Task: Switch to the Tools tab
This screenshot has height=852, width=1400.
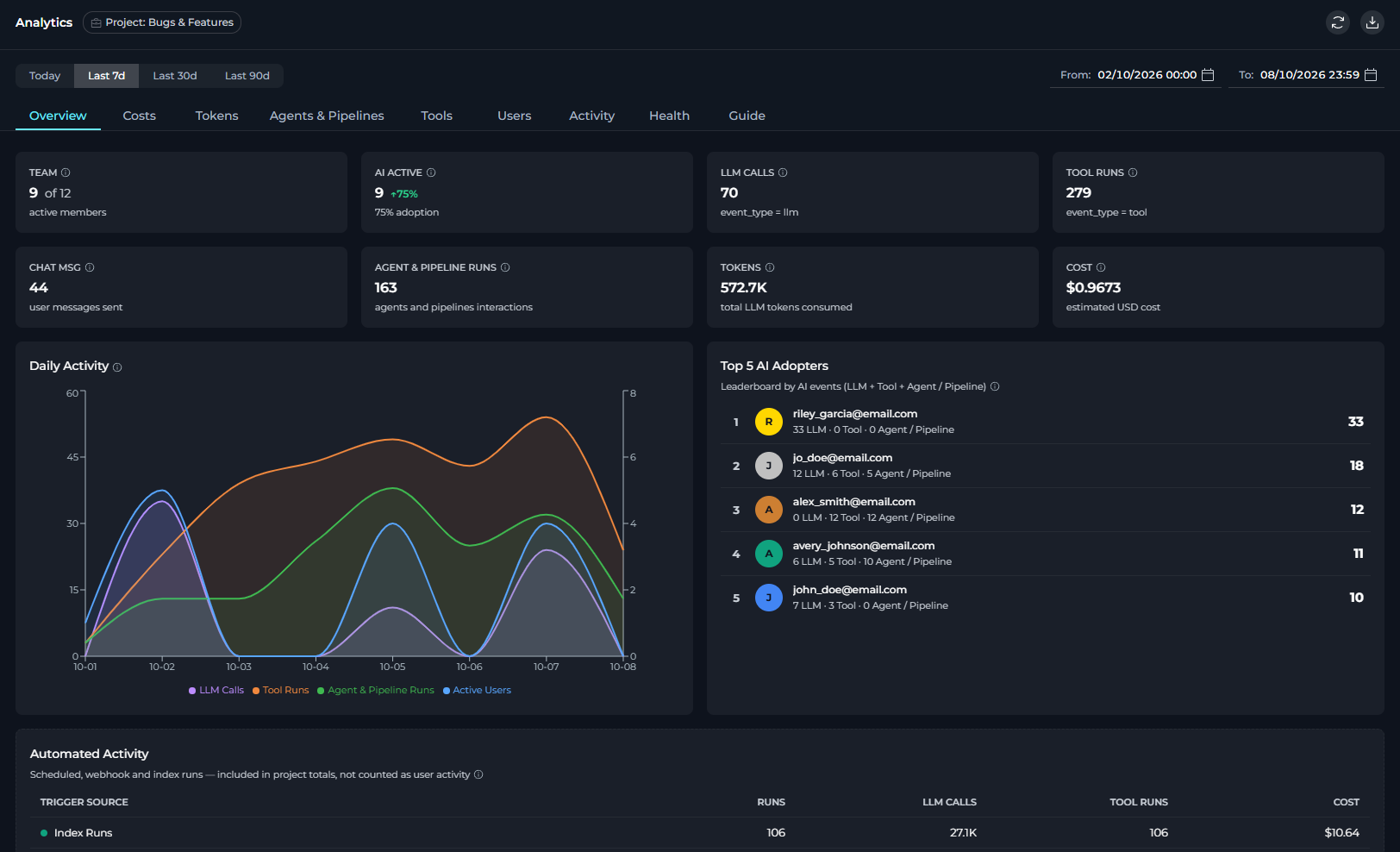Action: click(x=437, y=116)
